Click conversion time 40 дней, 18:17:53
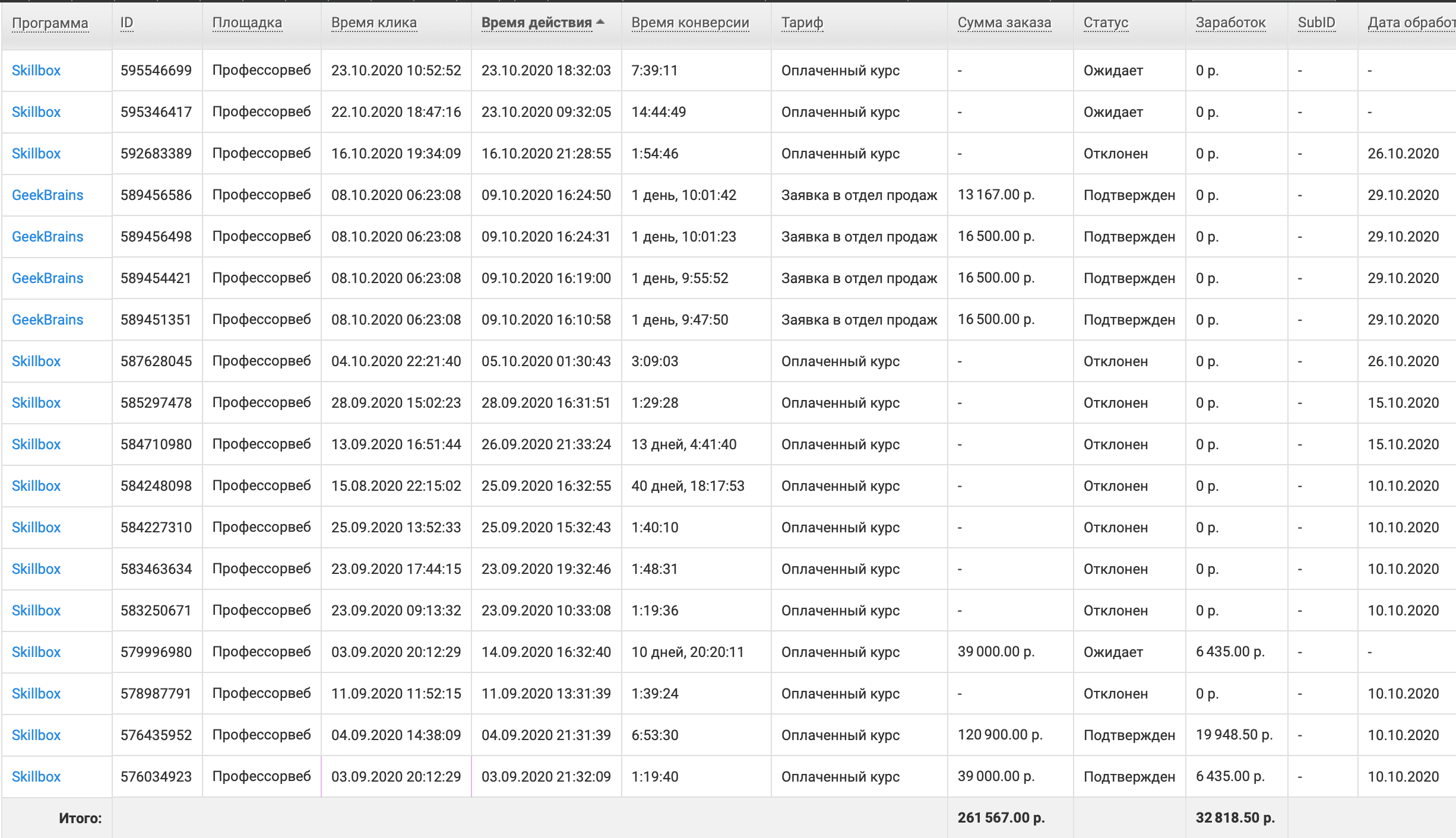 click(688, 486)
